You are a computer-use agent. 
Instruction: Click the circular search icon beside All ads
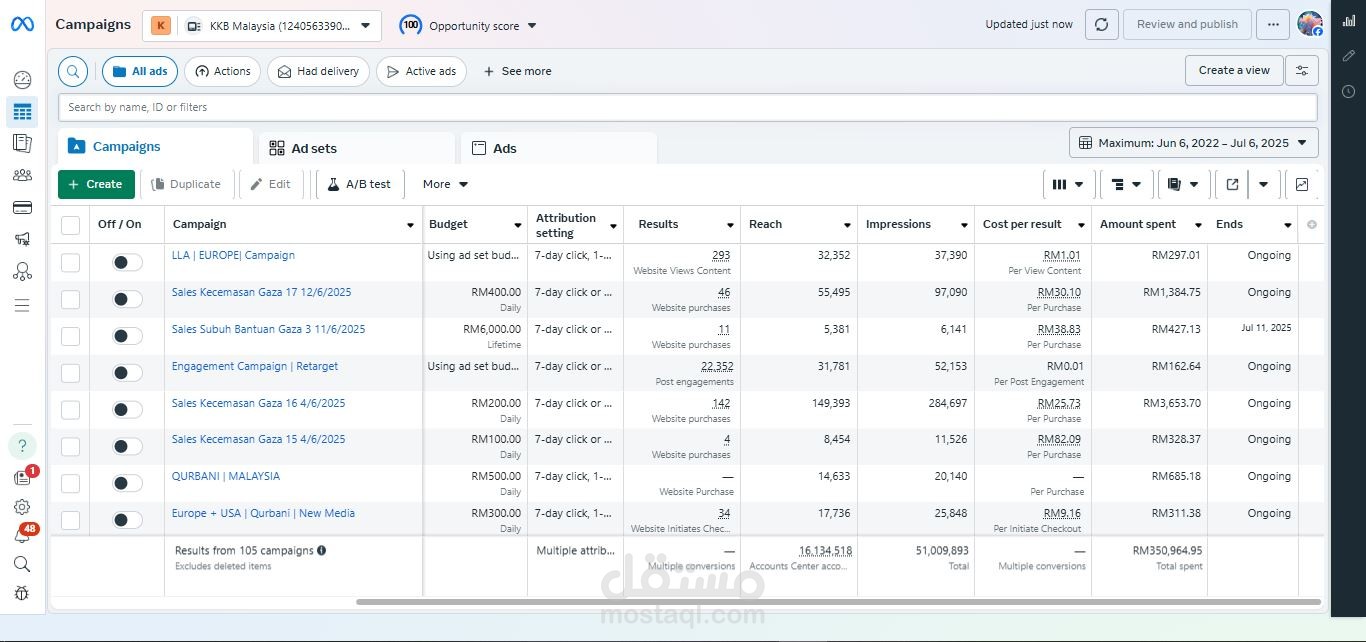pyautogui.click(x=73, y=71)
